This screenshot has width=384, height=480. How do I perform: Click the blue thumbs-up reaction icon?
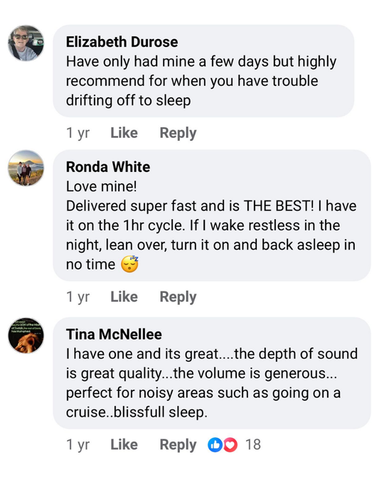[x=215, y=445]
